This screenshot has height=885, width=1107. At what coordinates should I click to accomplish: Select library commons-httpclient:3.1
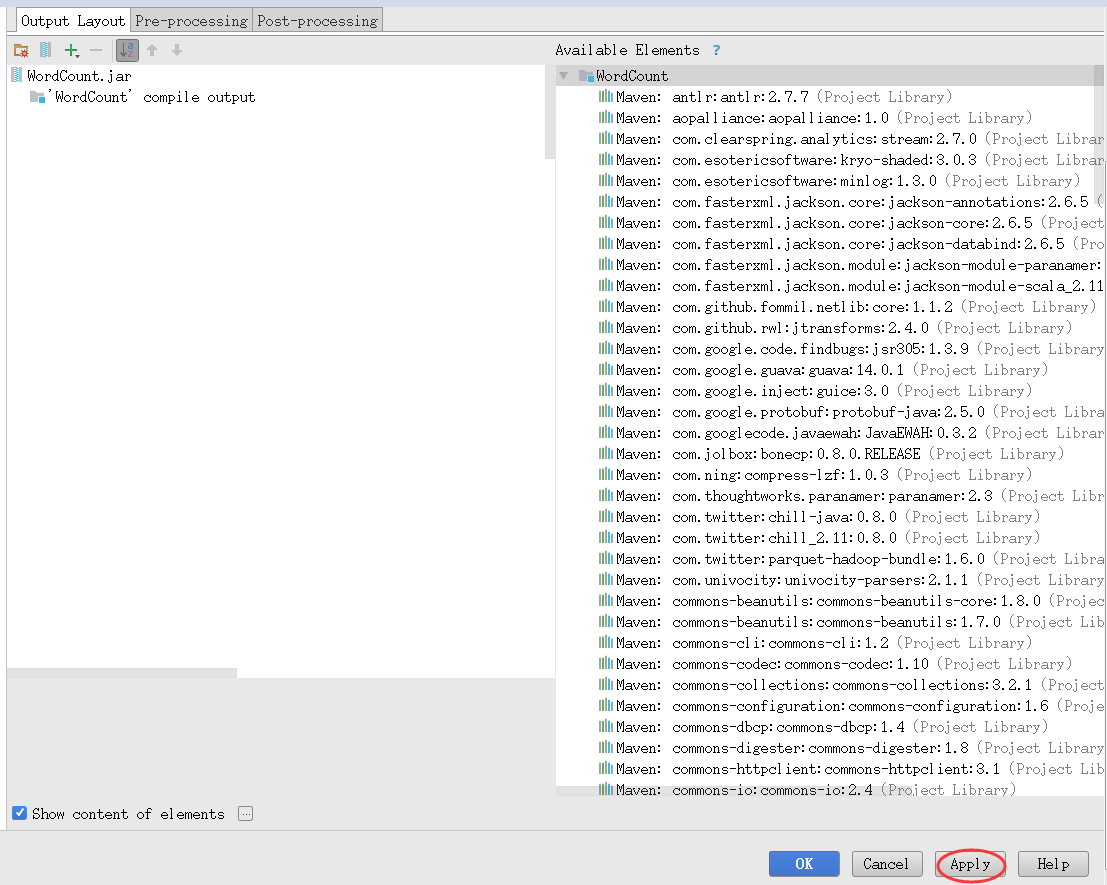click(851, 769)
